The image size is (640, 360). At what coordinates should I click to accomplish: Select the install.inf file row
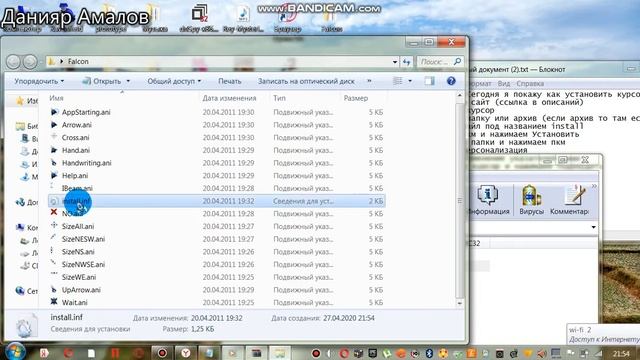[x=216, y=201]
